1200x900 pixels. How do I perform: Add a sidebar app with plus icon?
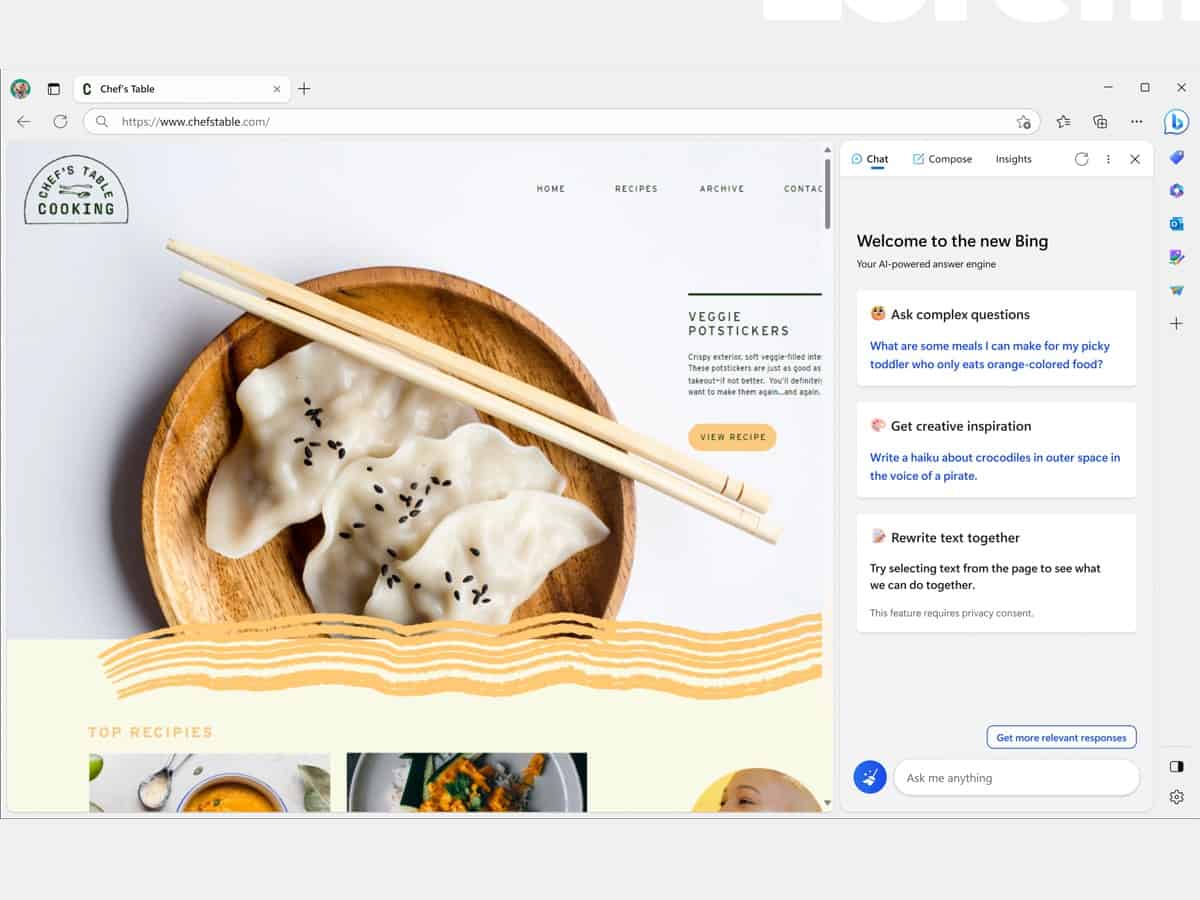tap(1176, 323)
